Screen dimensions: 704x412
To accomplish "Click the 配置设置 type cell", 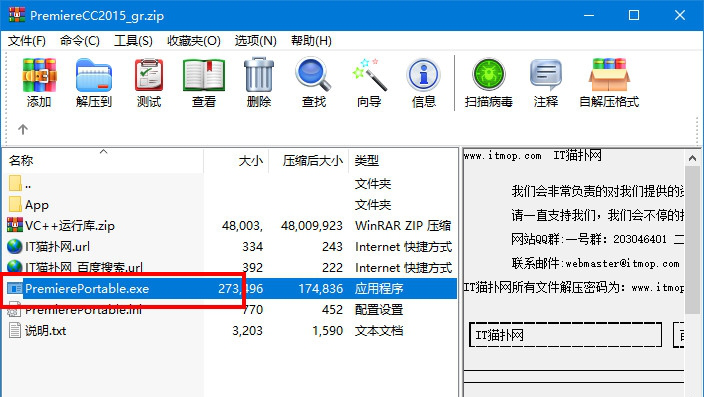I will tap(379, 310).
